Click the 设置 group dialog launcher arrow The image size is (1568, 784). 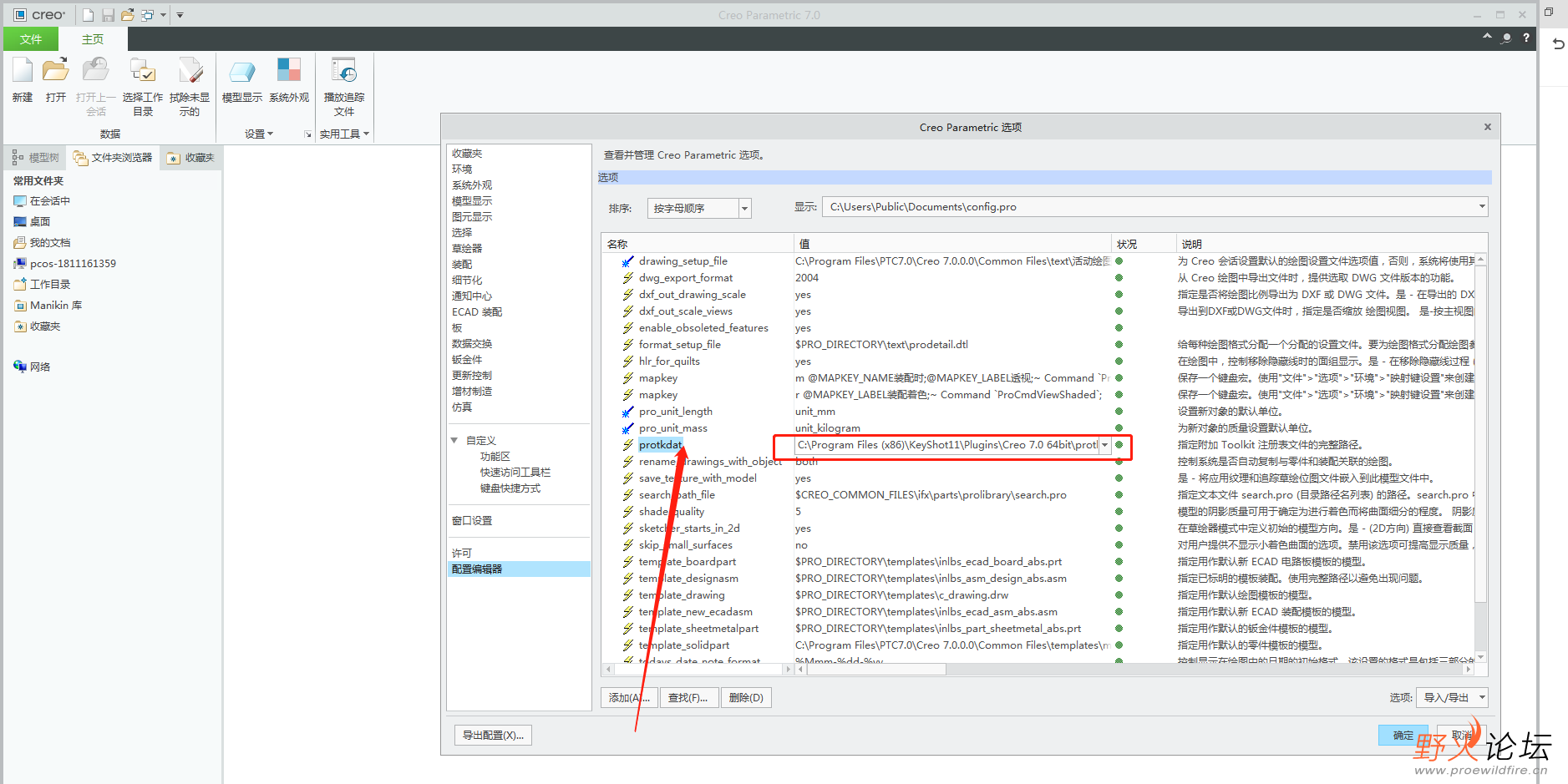(307, 134)
